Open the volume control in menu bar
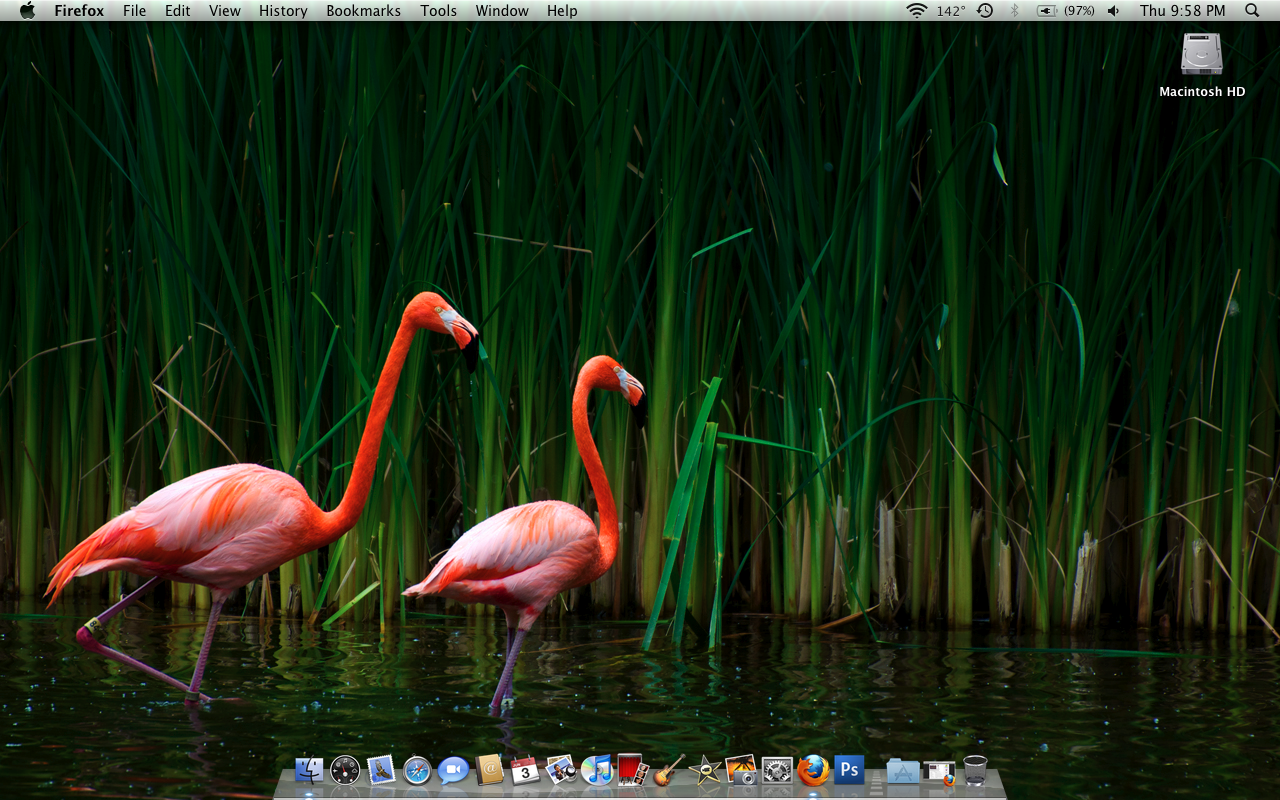The width and height of the screenshot is (1280, 800). [1114, 11]
